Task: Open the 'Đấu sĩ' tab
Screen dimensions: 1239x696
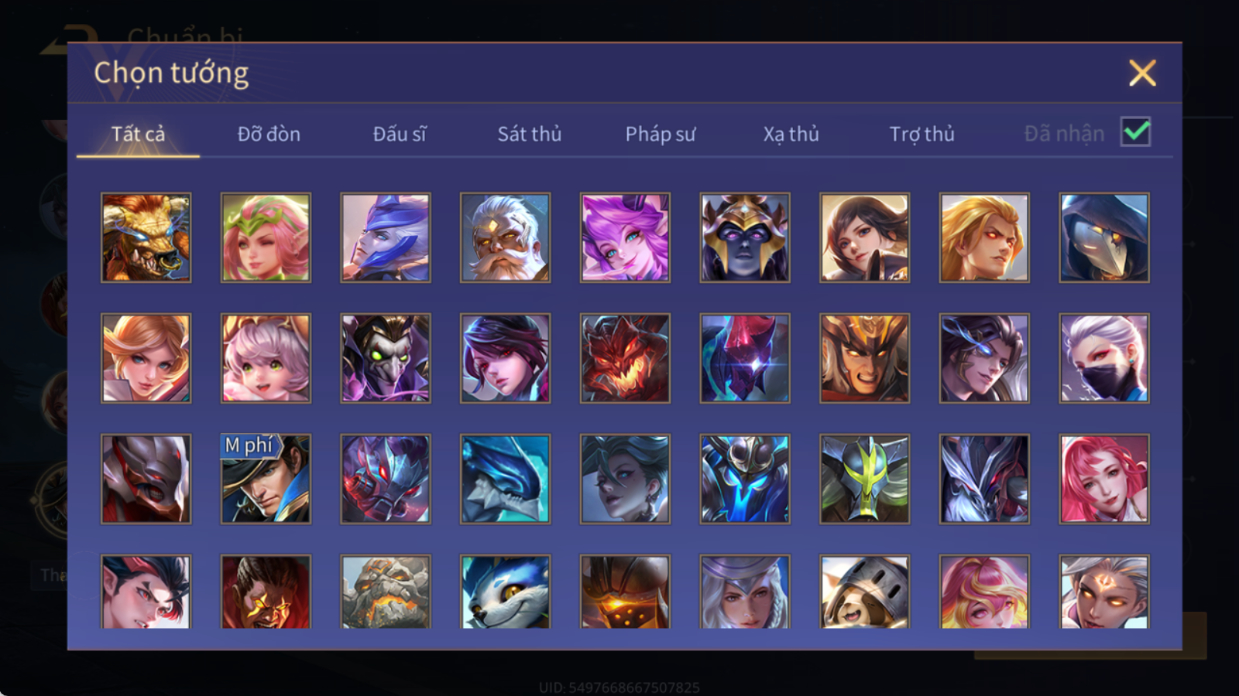Action: [x=399, y=134]
